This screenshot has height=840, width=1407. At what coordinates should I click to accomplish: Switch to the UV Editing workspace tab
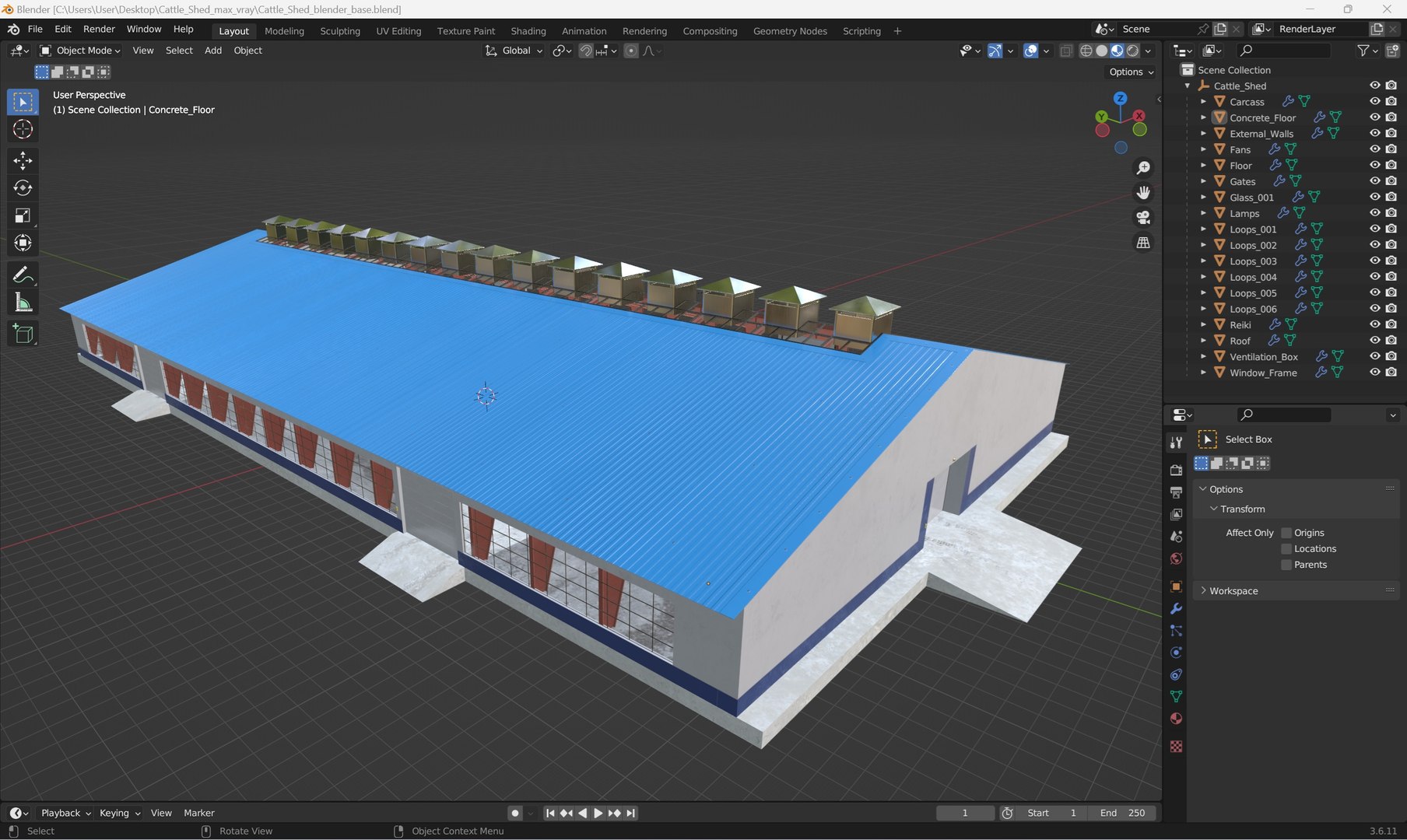[x=398, y=31]
